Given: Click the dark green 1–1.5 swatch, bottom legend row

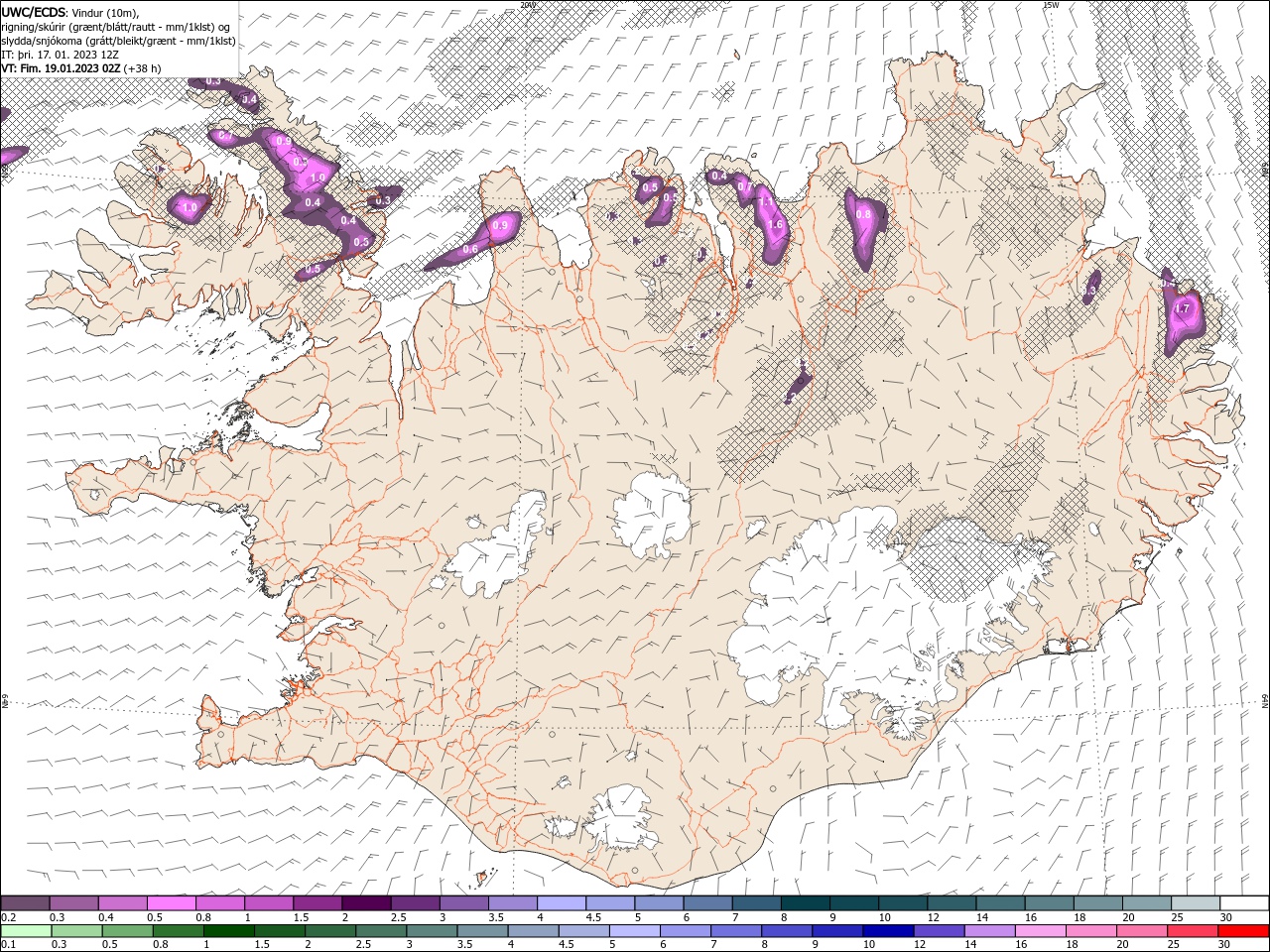Looking at the screenshot, I should [x=228, y=931].
